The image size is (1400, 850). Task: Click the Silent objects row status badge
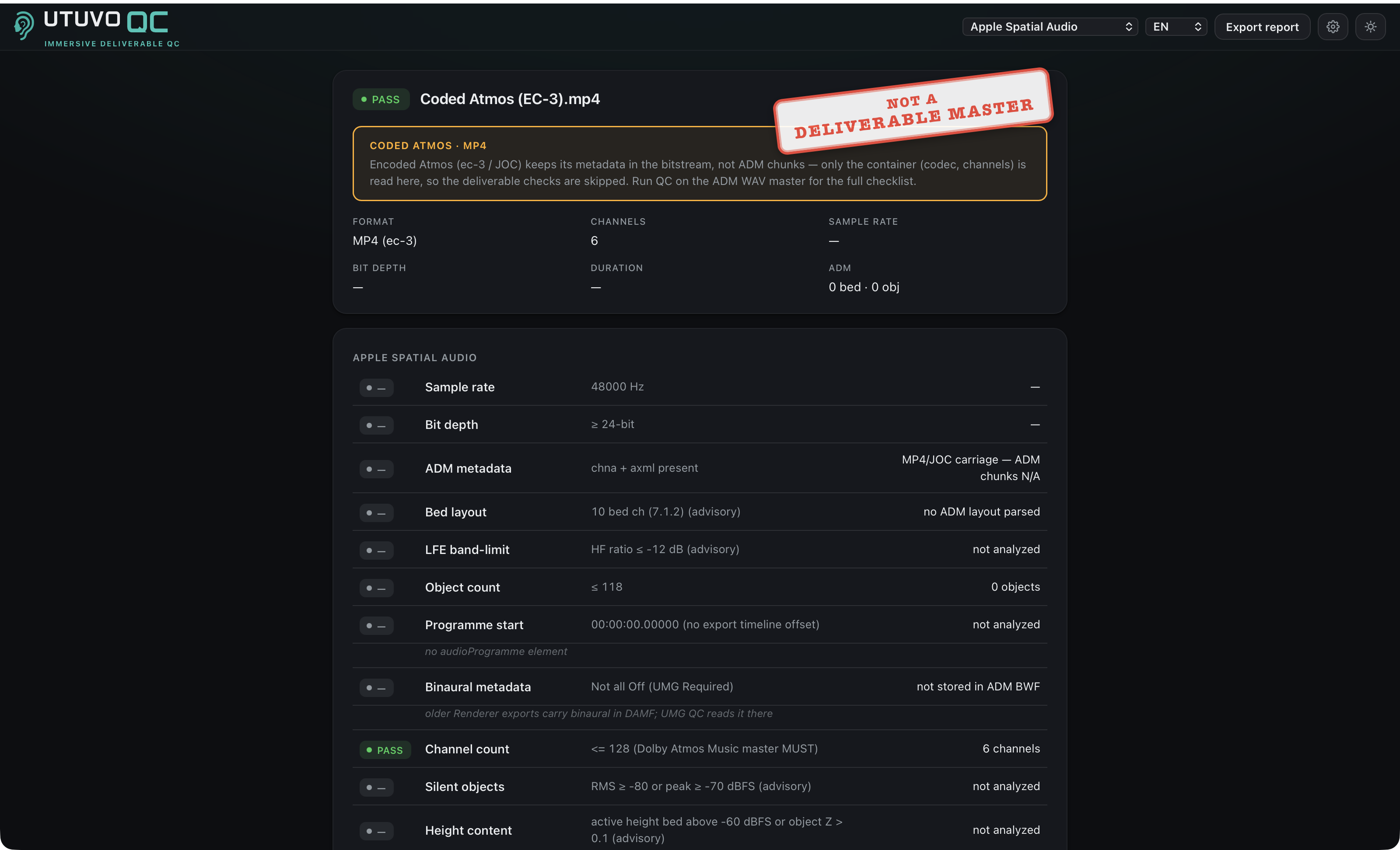coord(376,787)
